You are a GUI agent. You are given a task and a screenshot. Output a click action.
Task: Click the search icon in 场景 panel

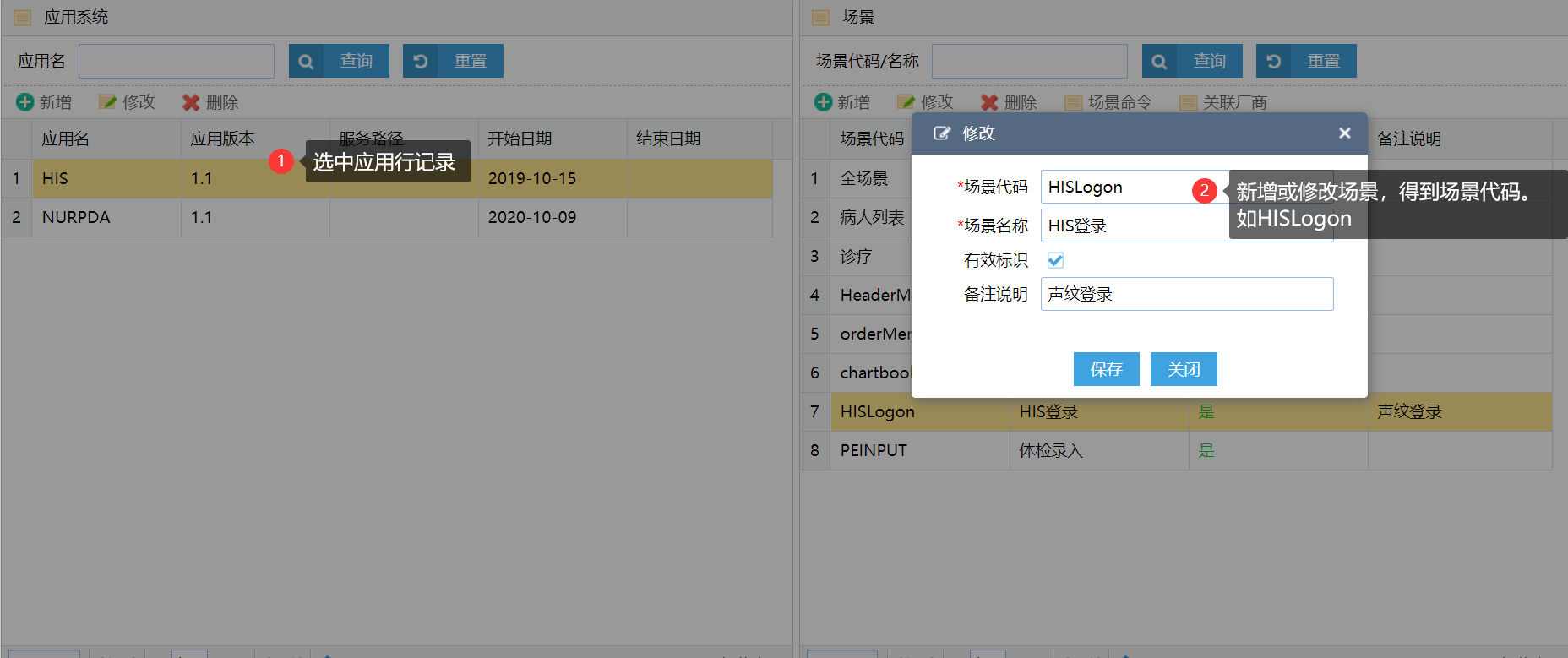point(1159,61)
